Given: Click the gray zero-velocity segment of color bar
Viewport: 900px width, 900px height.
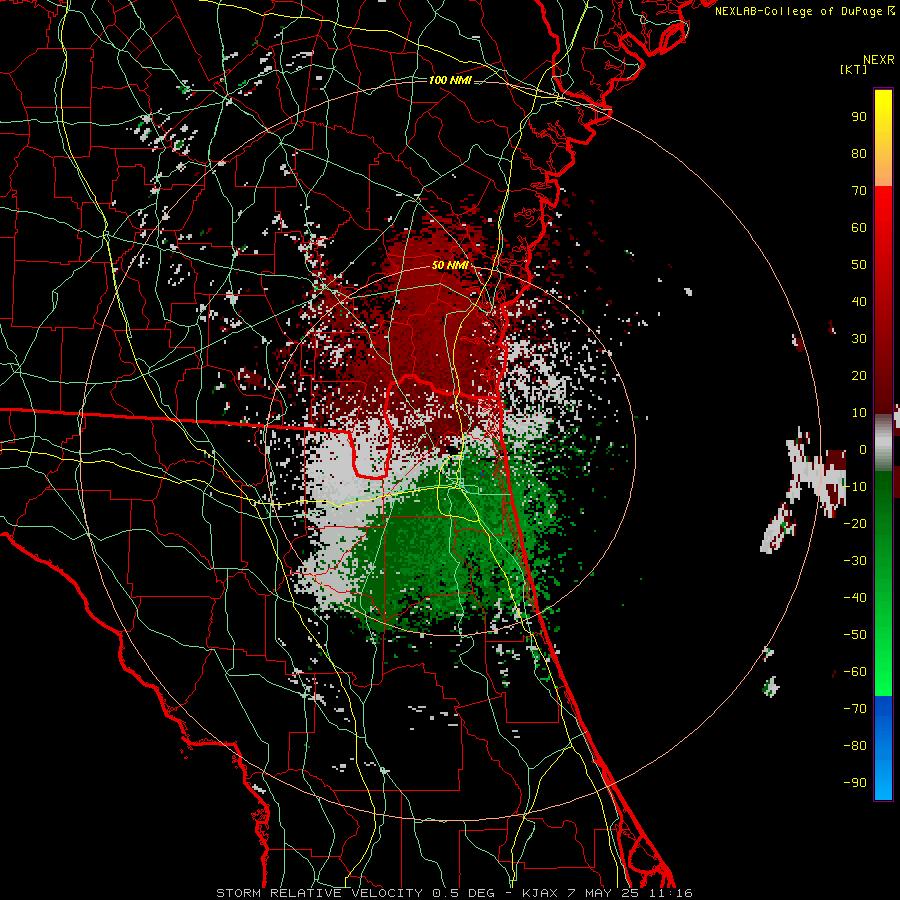Looking at the screenshot, I should 883,442.
